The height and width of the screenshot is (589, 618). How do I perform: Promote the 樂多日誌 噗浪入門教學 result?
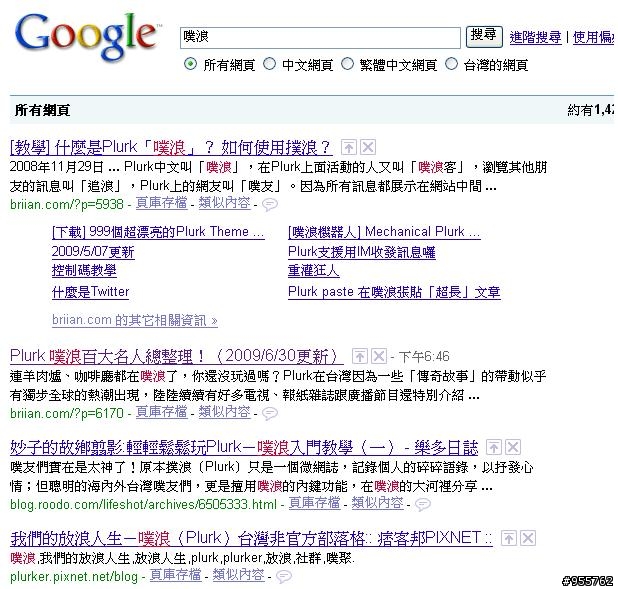tap(493, 447)
